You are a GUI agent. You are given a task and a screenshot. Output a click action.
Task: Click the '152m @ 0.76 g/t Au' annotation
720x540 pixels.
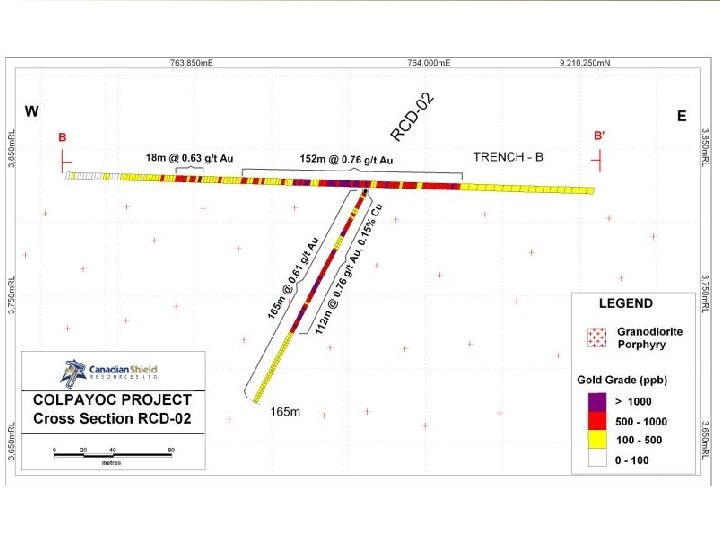346,159
